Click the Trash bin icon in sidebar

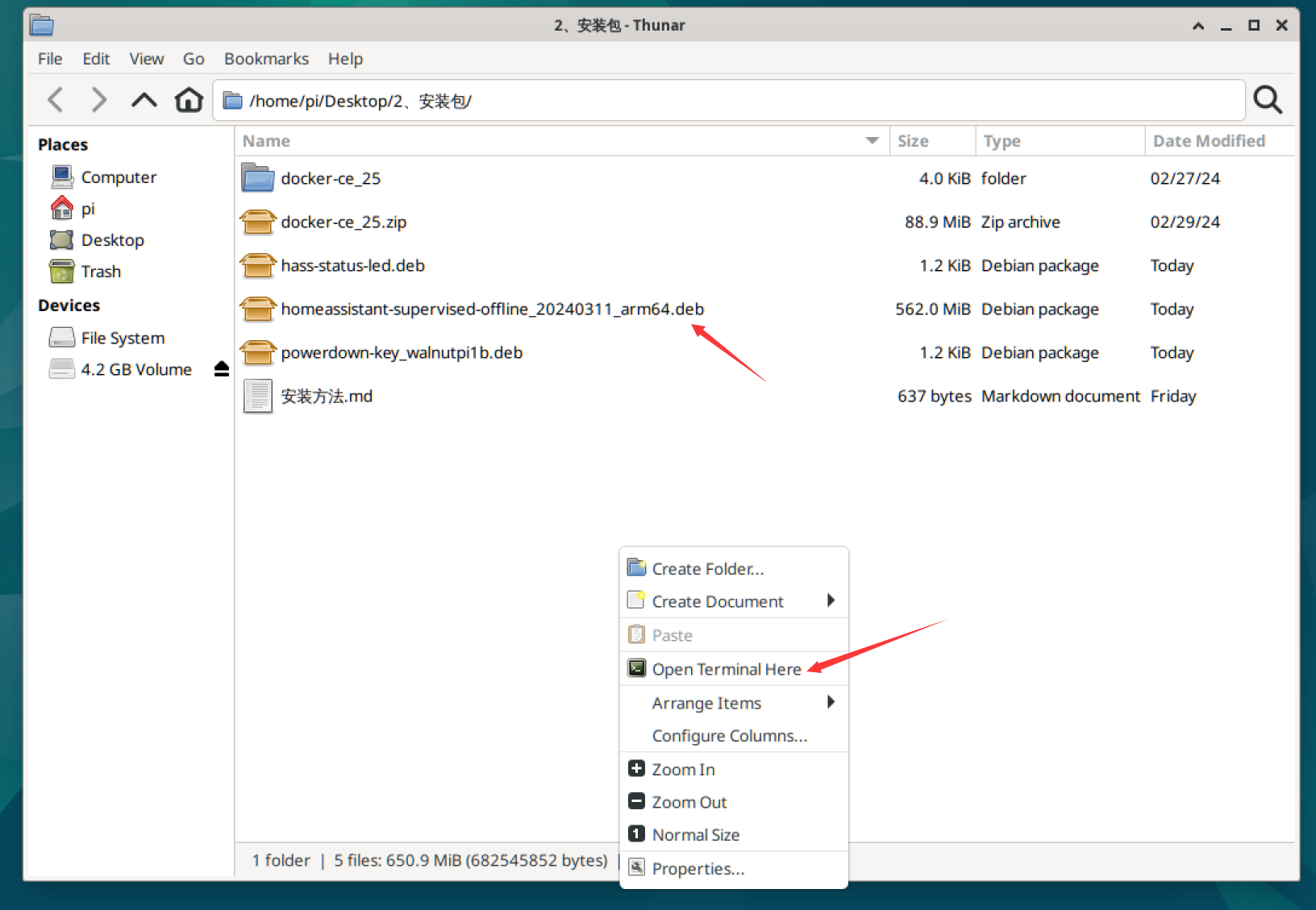pos(62,271)
